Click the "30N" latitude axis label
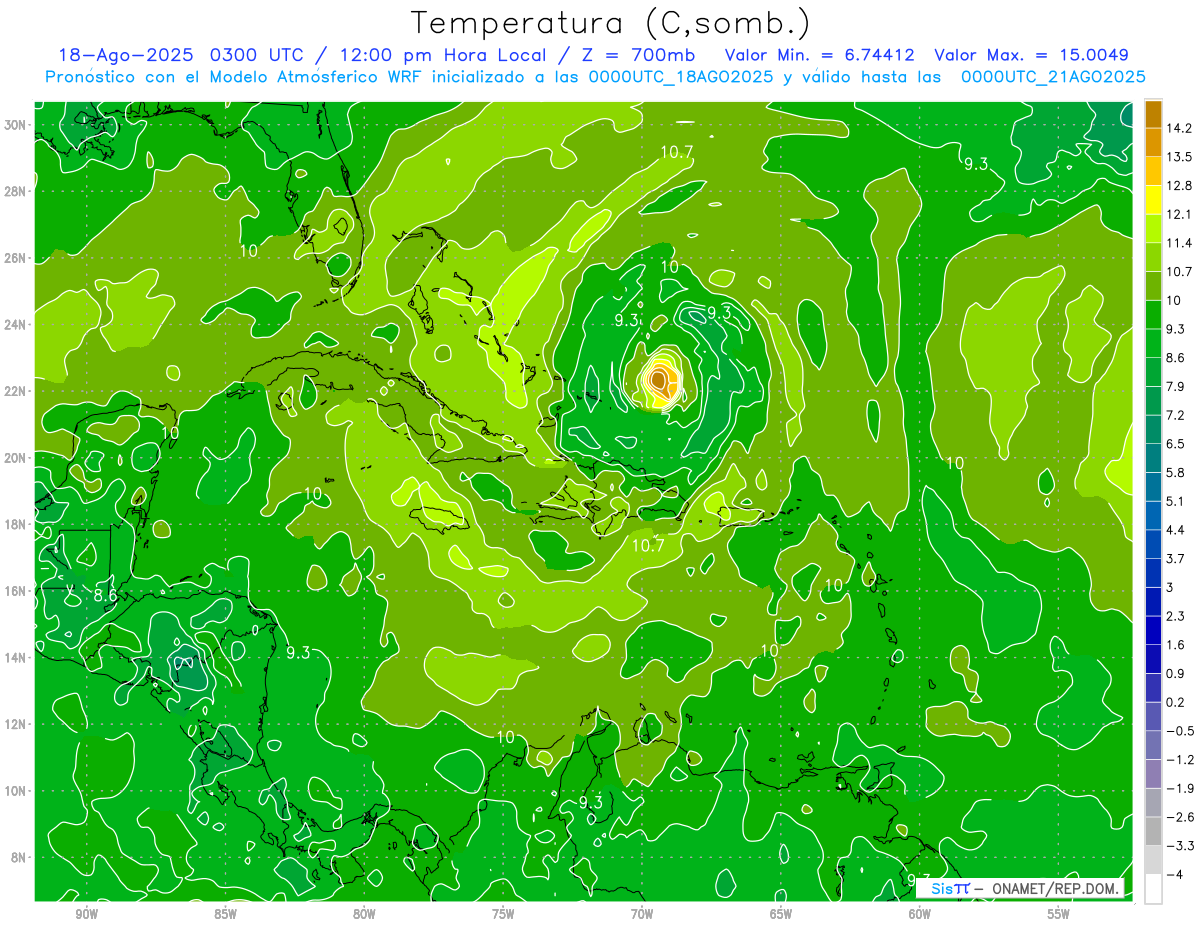Image resolution: width=1200 pixels, height=927 pixels. 17,125
